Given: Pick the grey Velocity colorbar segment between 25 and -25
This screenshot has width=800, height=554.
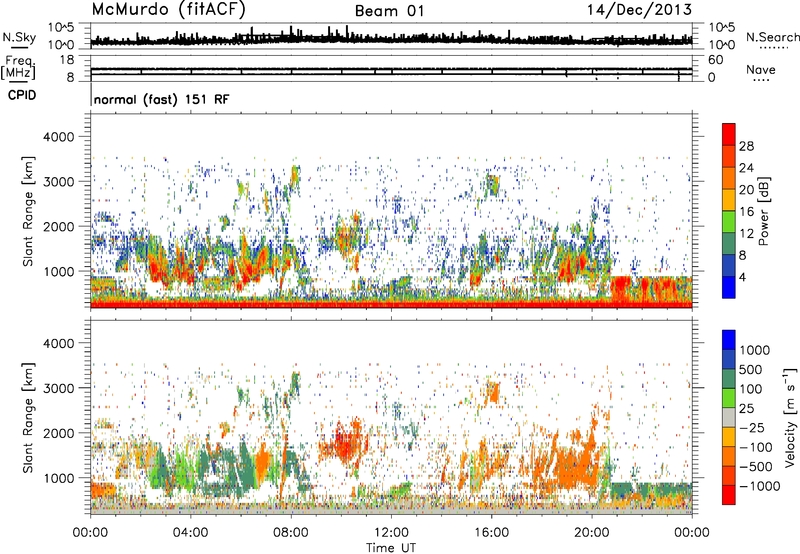Looking at the screenshot, I should click(729, 418).
